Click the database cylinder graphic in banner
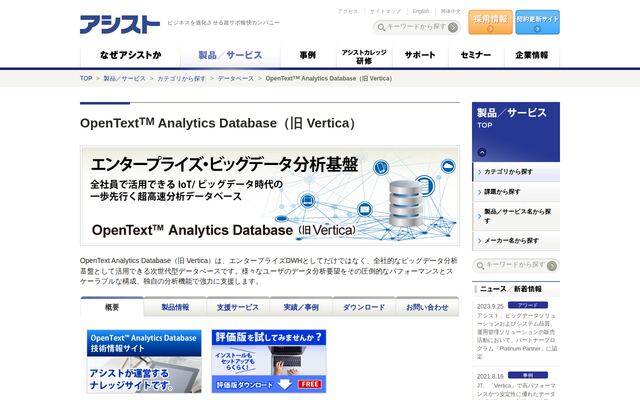The width and height of the screenshot is (640, 400). [406, 203]
